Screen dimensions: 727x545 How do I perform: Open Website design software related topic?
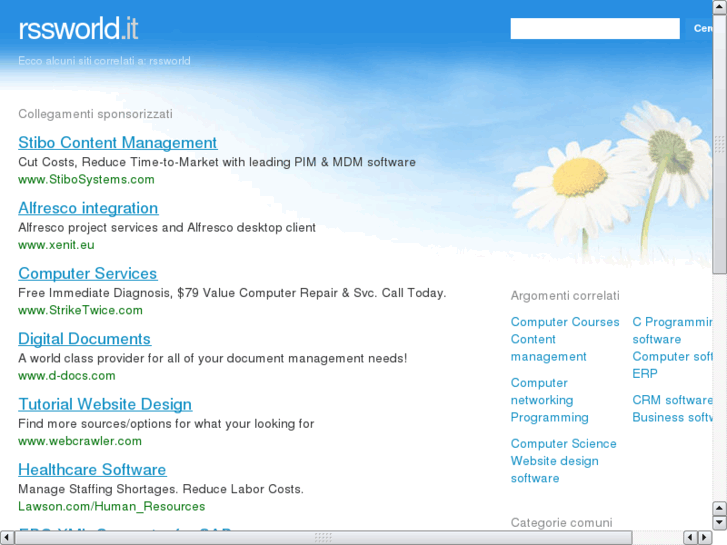[555, 469]
